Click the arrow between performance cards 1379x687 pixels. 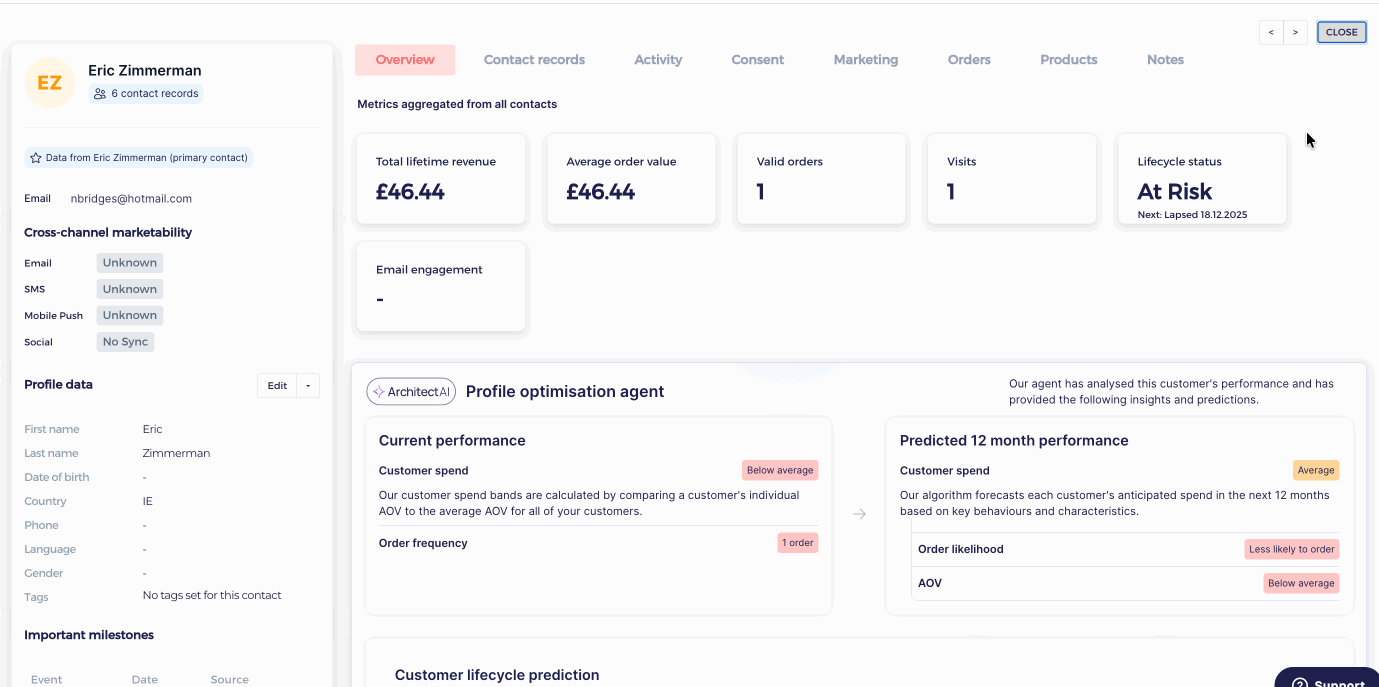pos(859,514)
